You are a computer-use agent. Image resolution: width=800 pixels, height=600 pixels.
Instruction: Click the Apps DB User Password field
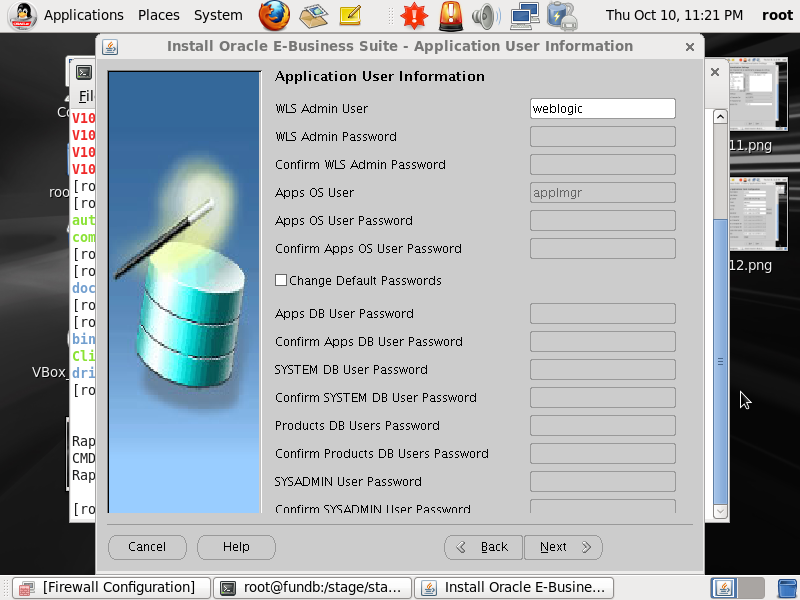tap(603, 314)
